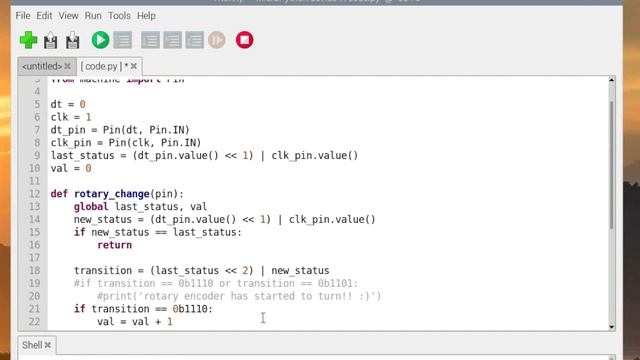Click the Resume debugging icon

(x=217, y=40)
